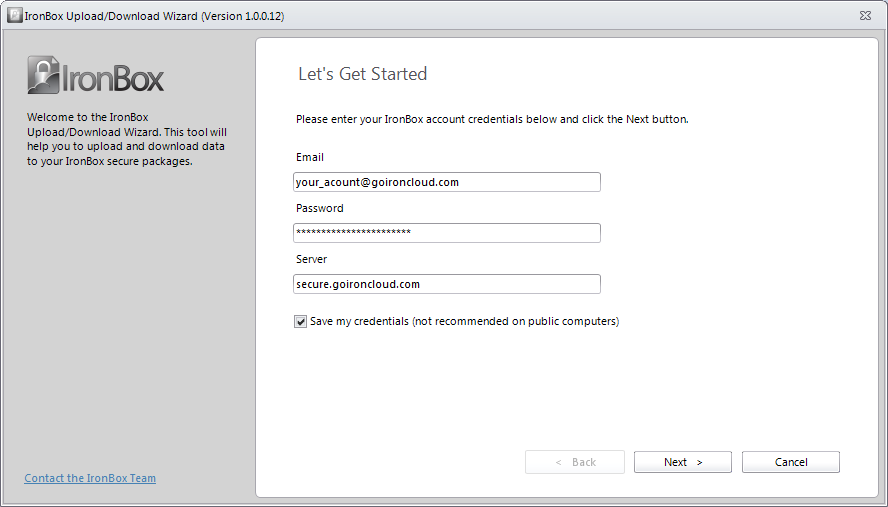Click the Server field label
The height and width of the screenshot is (507, 888).
point(312,259)
